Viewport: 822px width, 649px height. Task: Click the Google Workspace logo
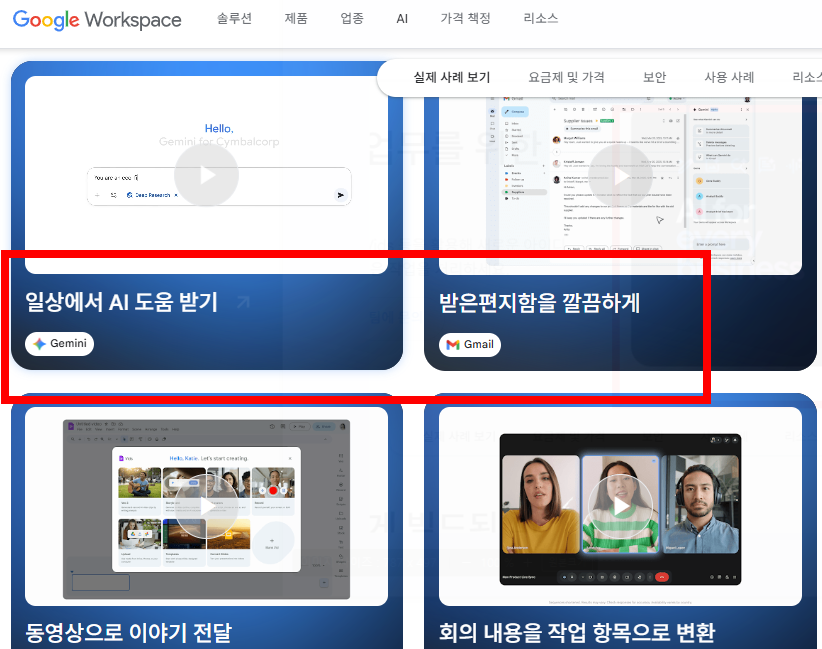(x=96, y=20)
